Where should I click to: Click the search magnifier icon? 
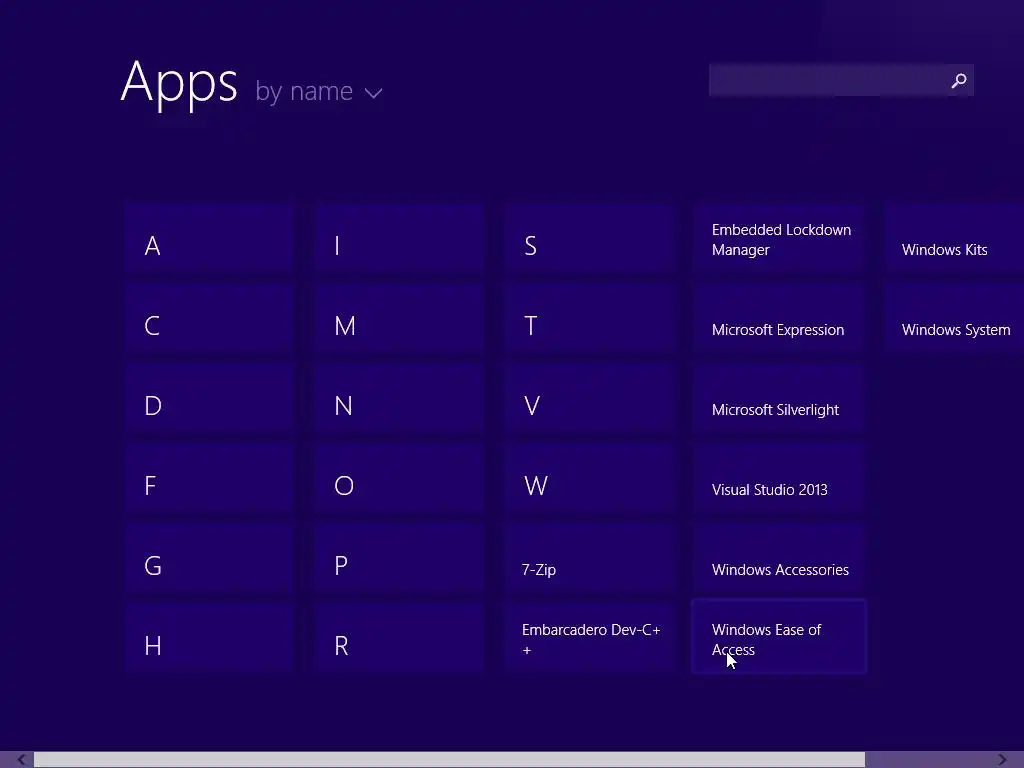click(959, 80)
